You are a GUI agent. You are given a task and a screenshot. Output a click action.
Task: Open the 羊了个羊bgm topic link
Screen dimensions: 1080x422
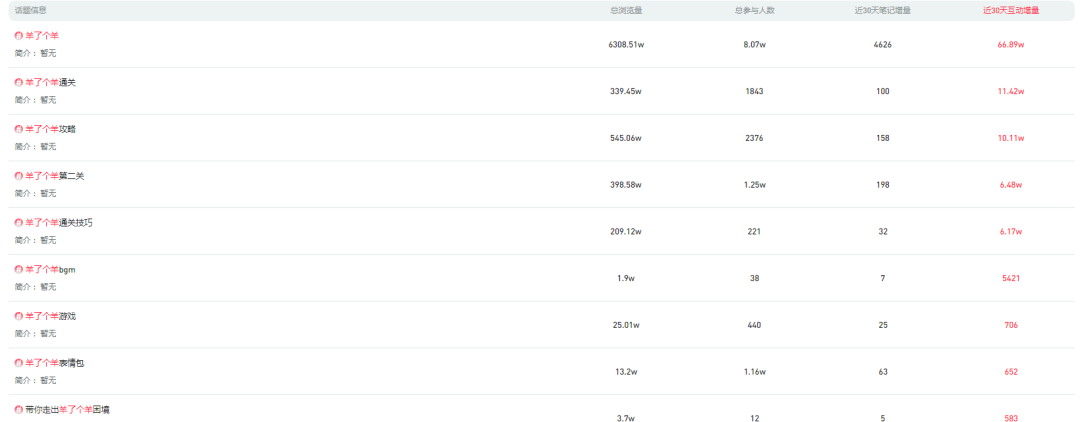pos(50,269)
